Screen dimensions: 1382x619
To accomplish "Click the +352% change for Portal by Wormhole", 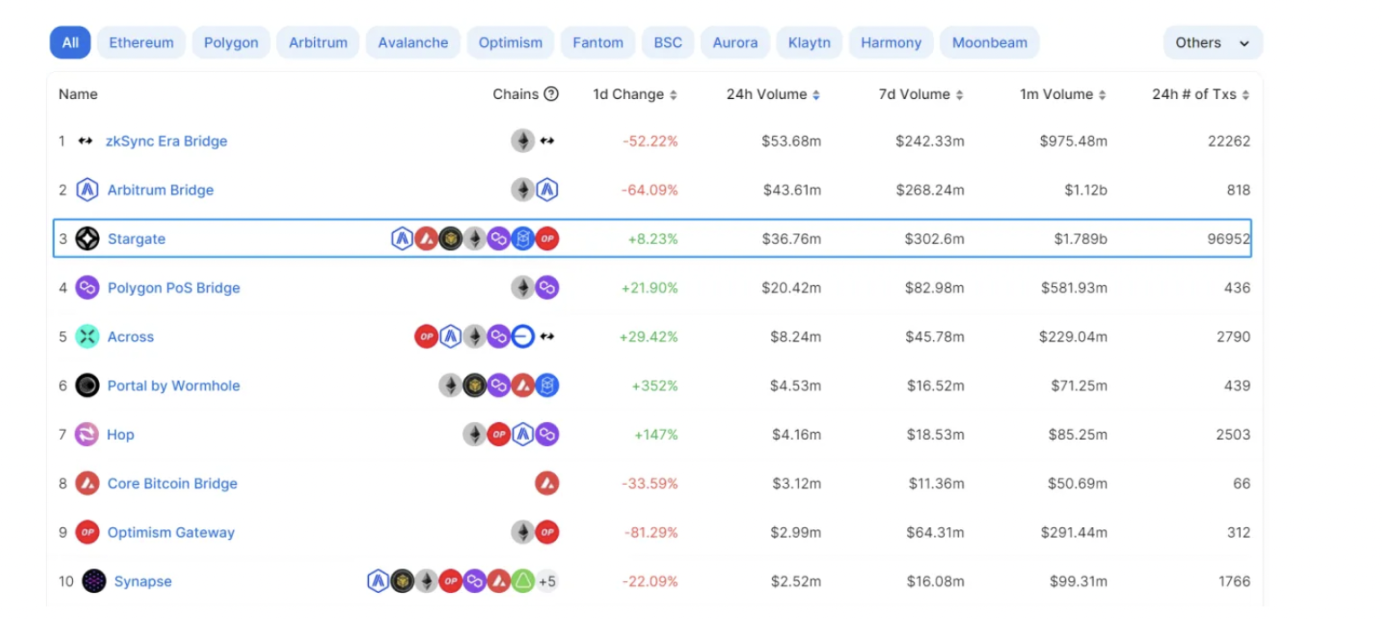I will coord(655,386).
